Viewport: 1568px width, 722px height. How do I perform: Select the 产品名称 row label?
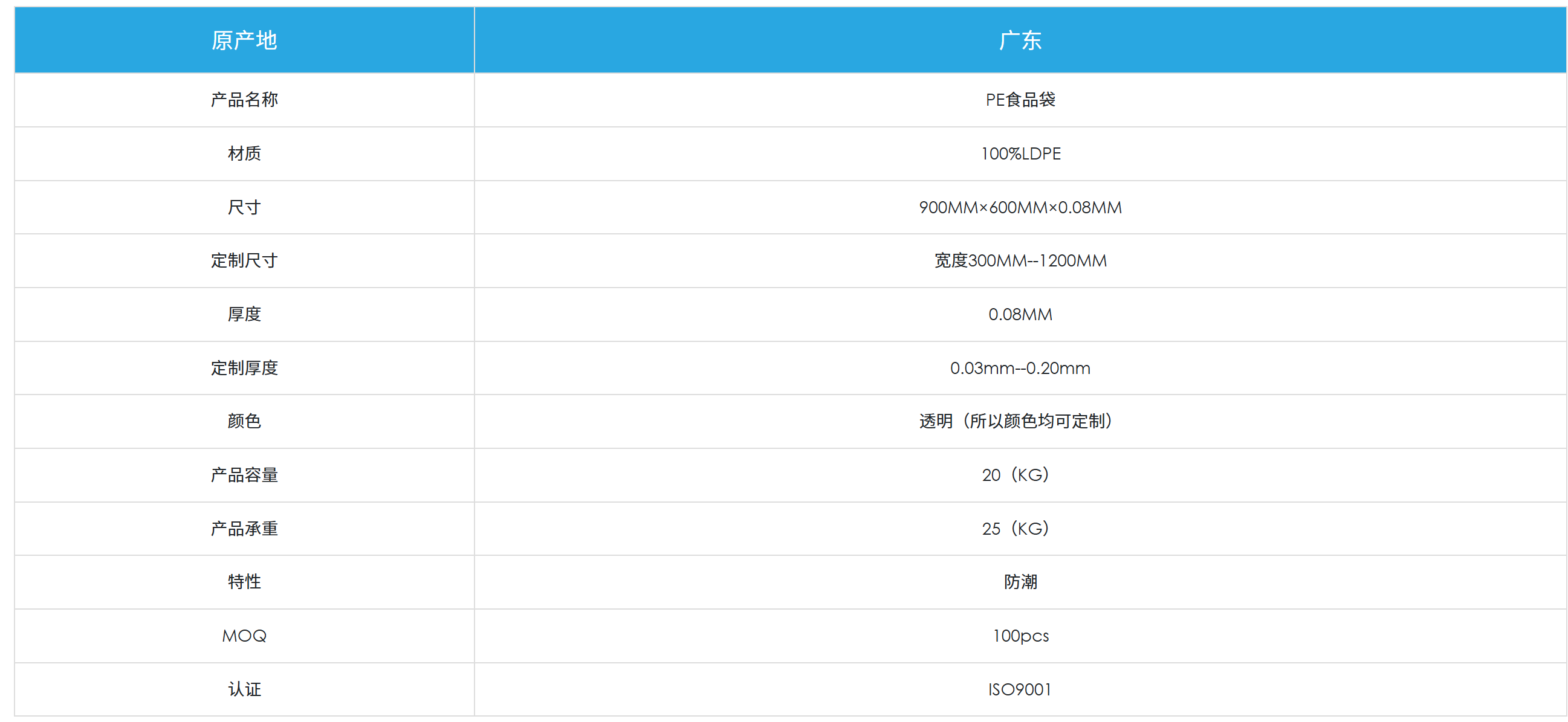tap(244, 100)
